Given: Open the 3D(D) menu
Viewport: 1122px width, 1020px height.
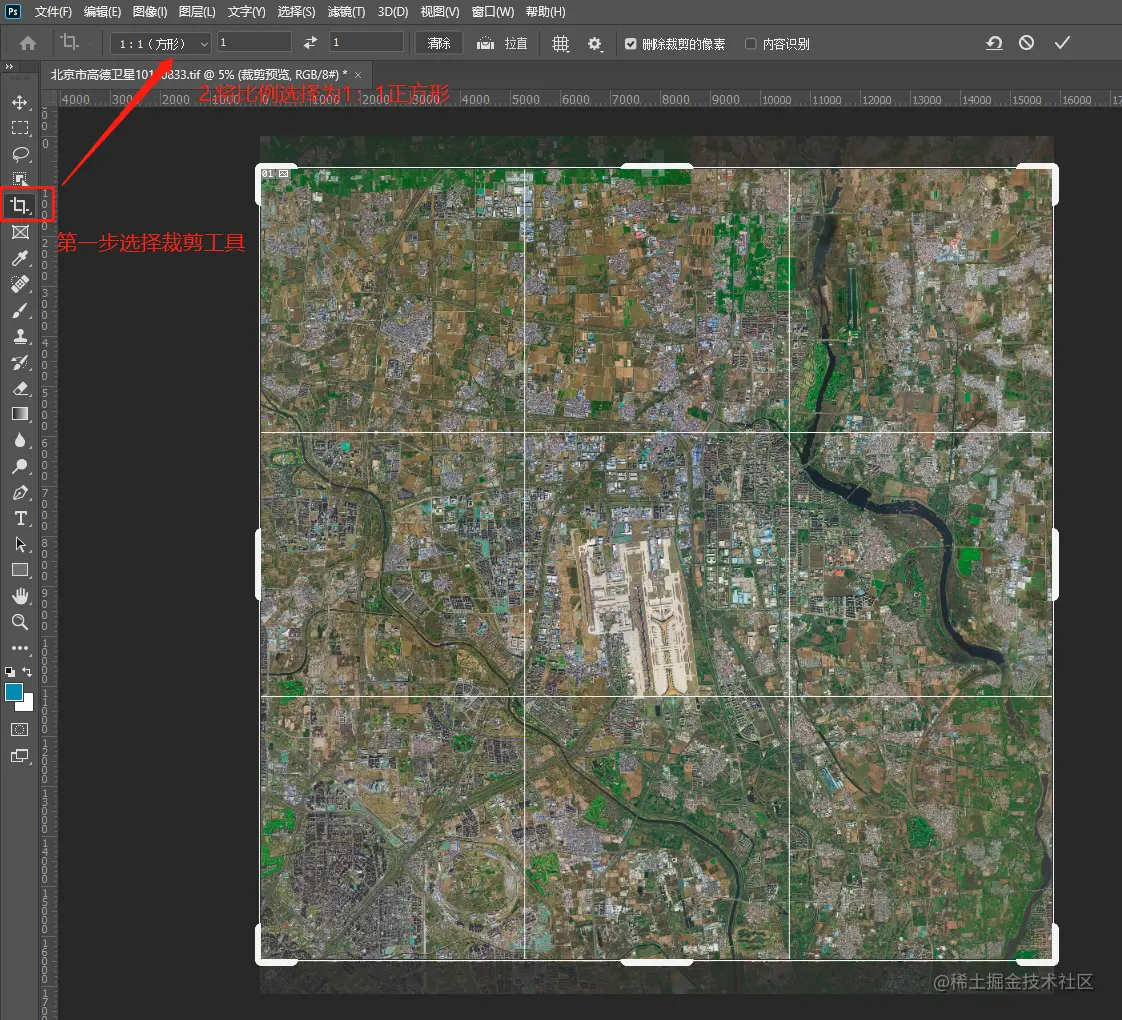Looking at the screenshot, I should pos(393,11).
